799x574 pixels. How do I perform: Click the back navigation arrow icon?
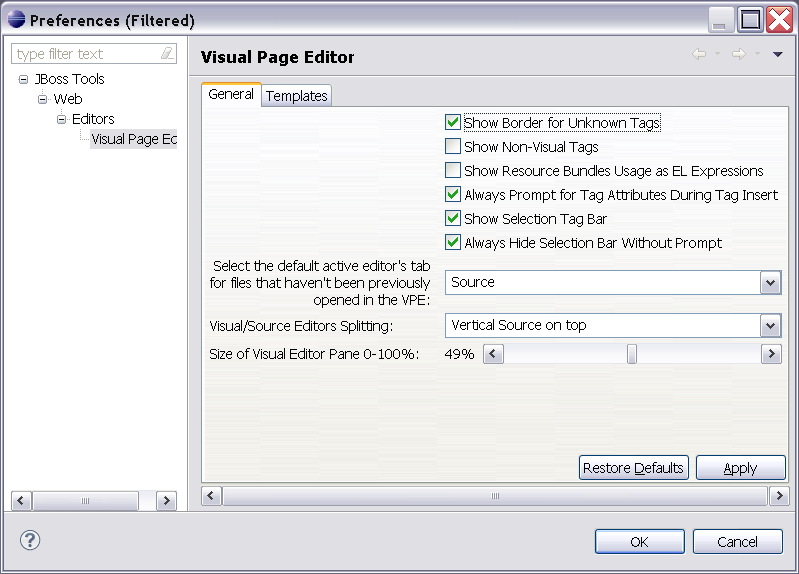pos(699,55)
